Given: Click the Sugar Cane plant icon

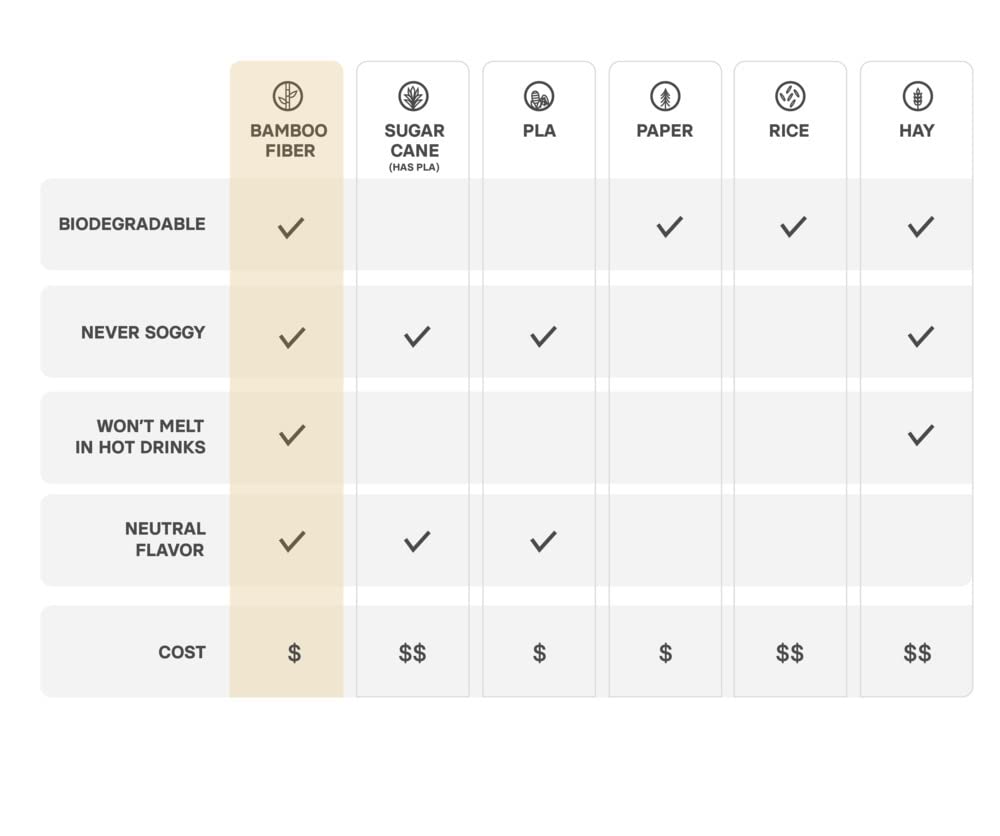Looking at the screenshot, I should (413, 96).
